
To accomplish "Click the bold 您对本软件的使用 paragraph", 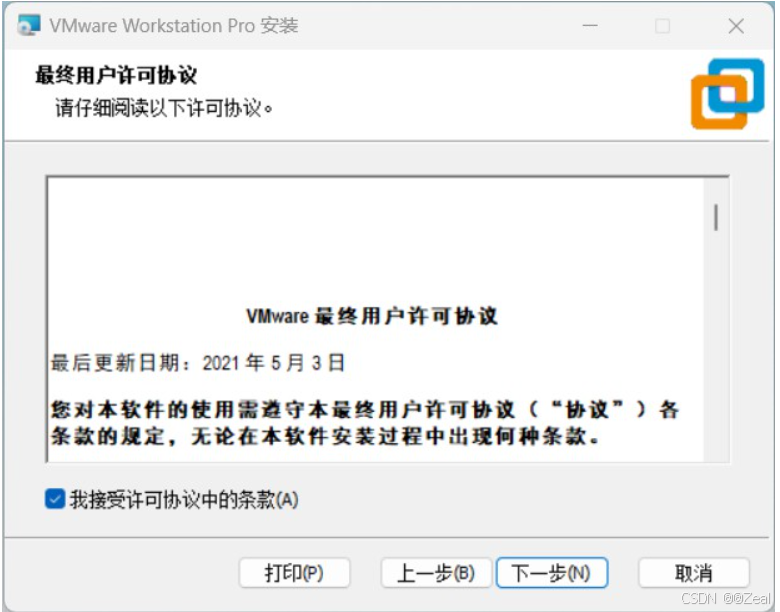I will (365, 423).
